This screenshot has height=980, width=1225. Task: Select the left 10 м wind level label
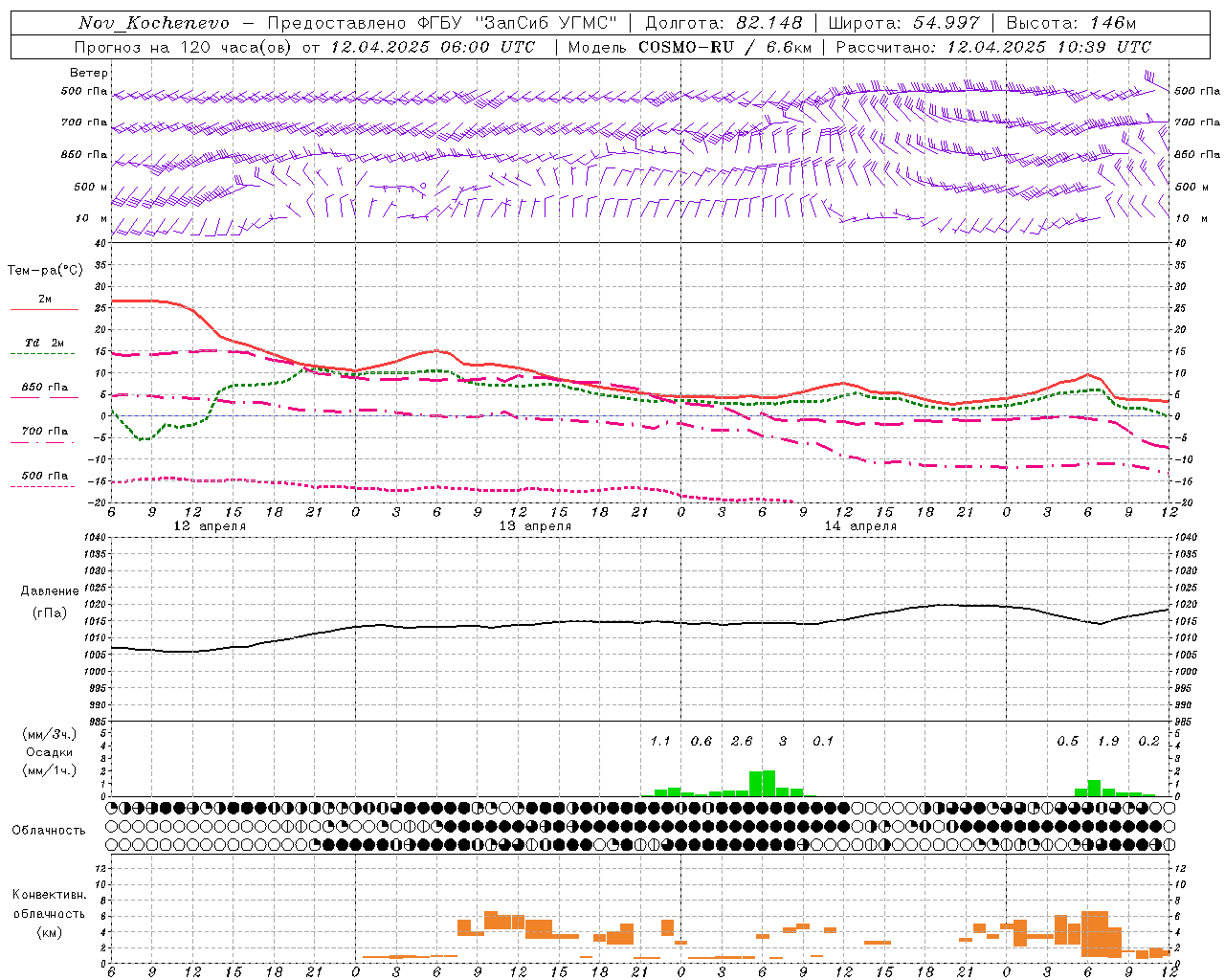point(91,218)
